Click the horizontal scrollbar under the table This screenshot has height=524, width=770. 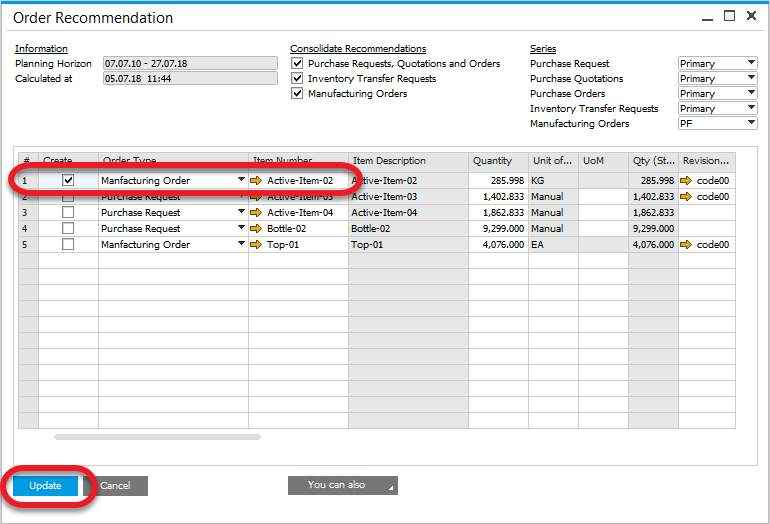click(157, 437)
